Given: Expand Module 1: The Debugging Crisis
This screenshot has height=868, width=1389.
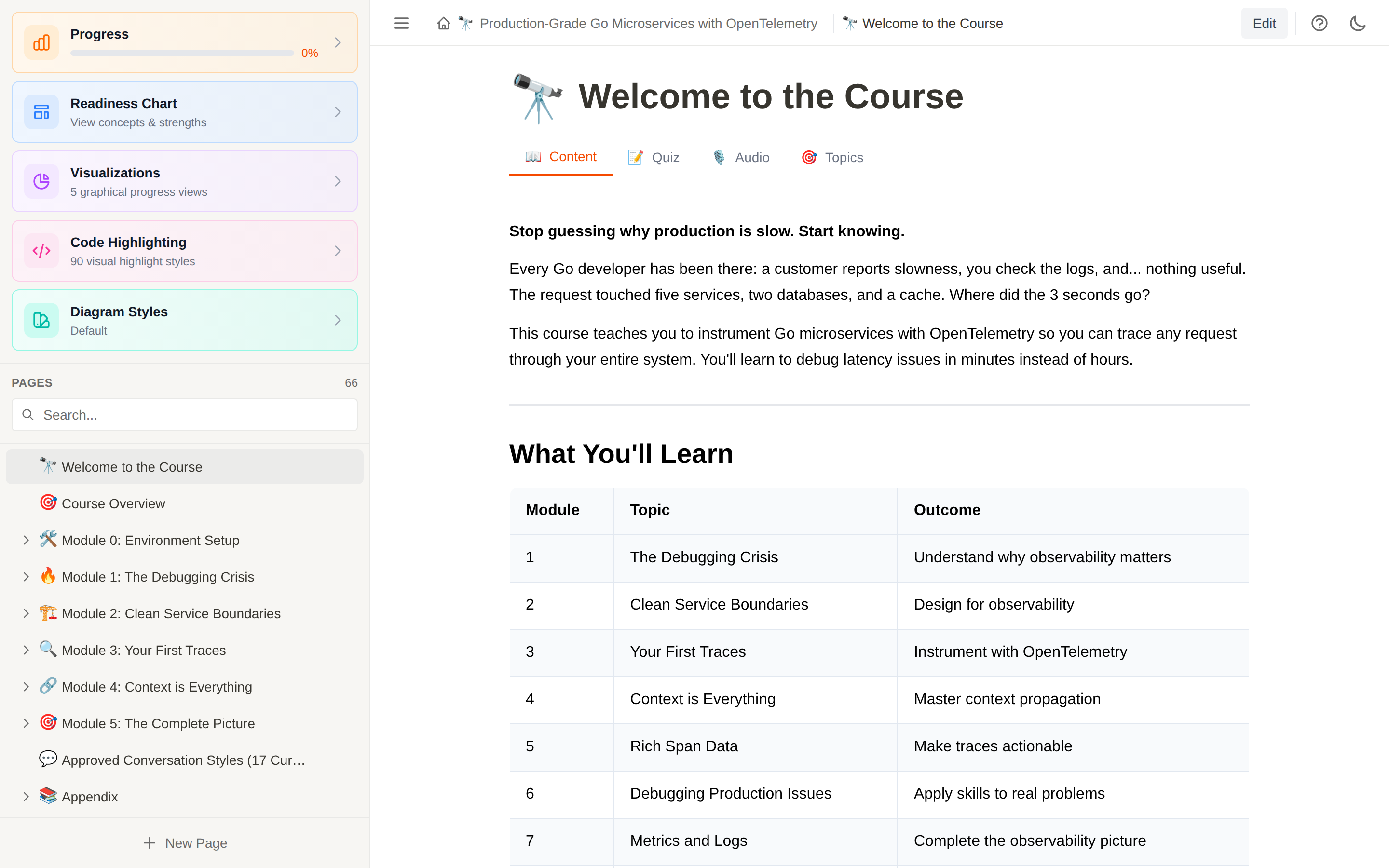Looking at the screenshot, I should [26, 577].
